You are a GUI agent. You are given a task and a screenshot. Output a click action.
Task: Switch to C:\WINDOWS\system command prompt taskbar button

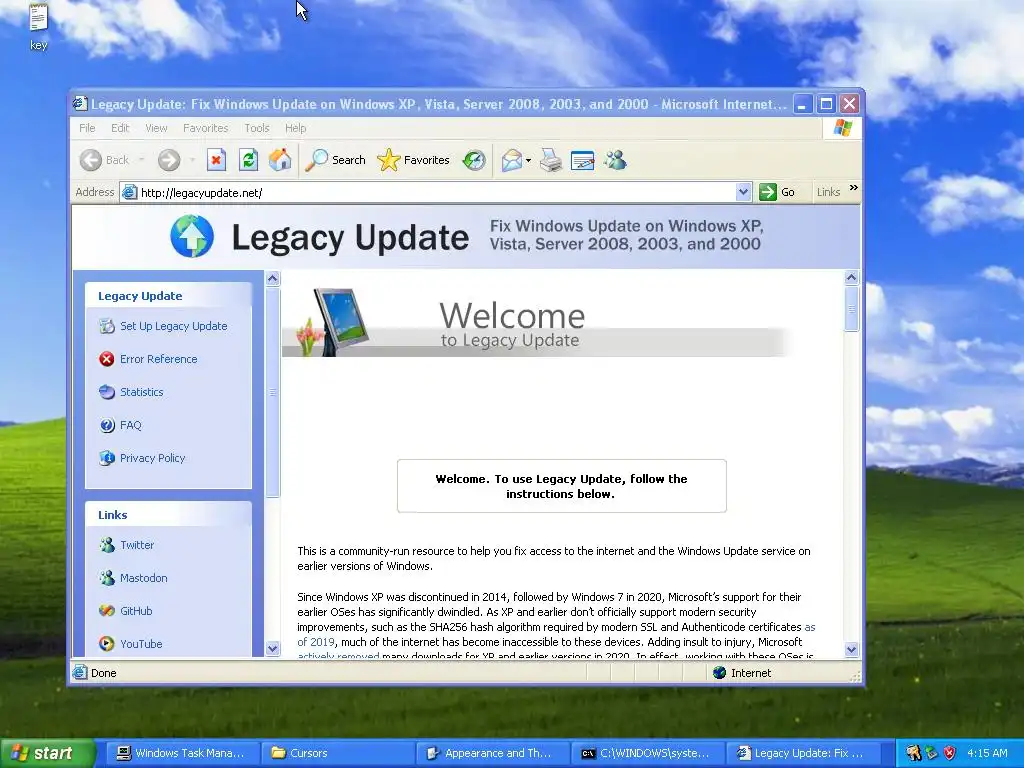647,753
